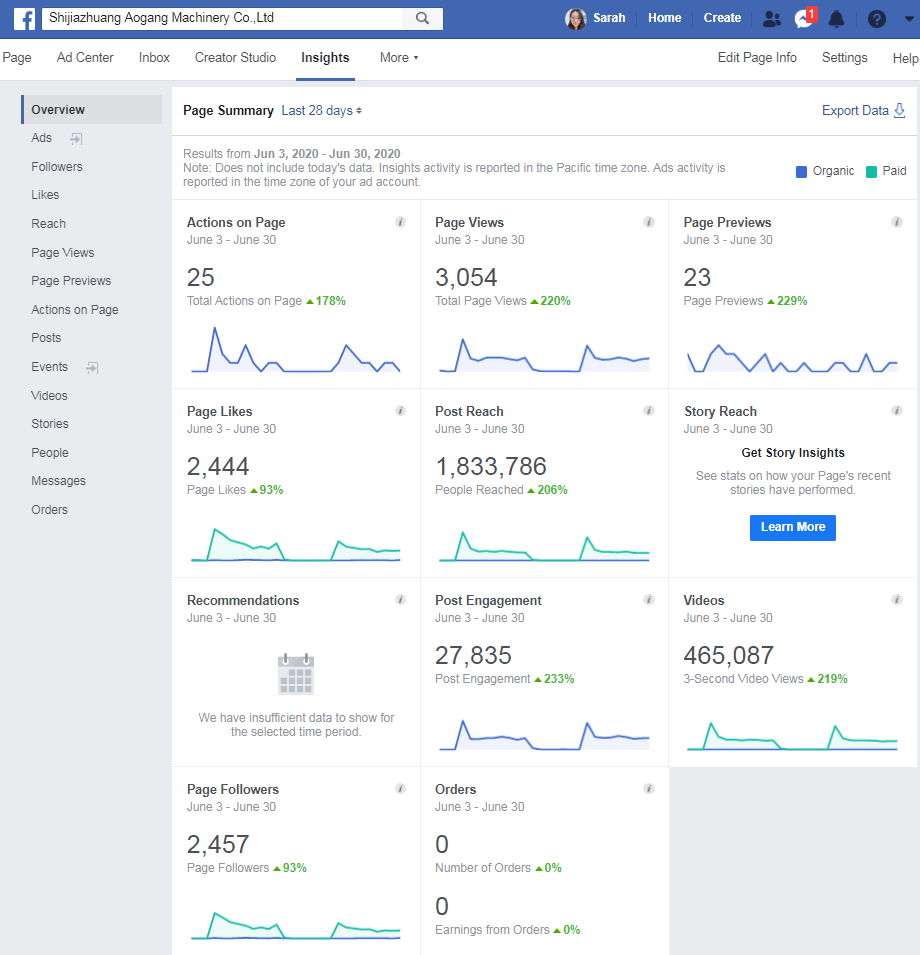Click the Facebook logo icon
The image size is (920, 955).
coord(24,18)
